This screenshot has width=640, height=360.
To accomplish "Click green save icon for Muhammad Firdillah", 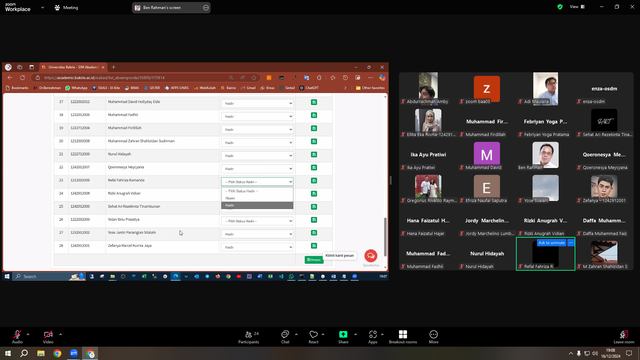I will pos(314,128).
